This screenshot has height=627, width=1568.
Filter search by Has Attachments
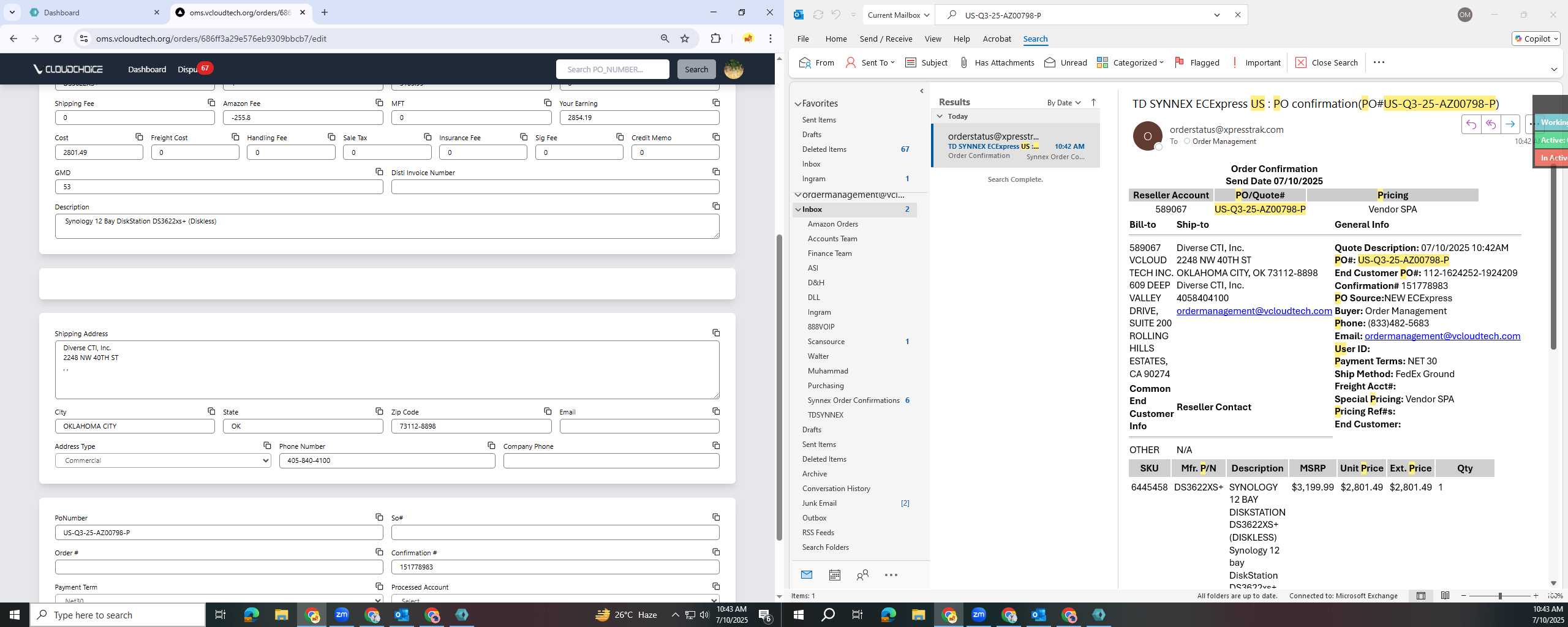[997, 62]
